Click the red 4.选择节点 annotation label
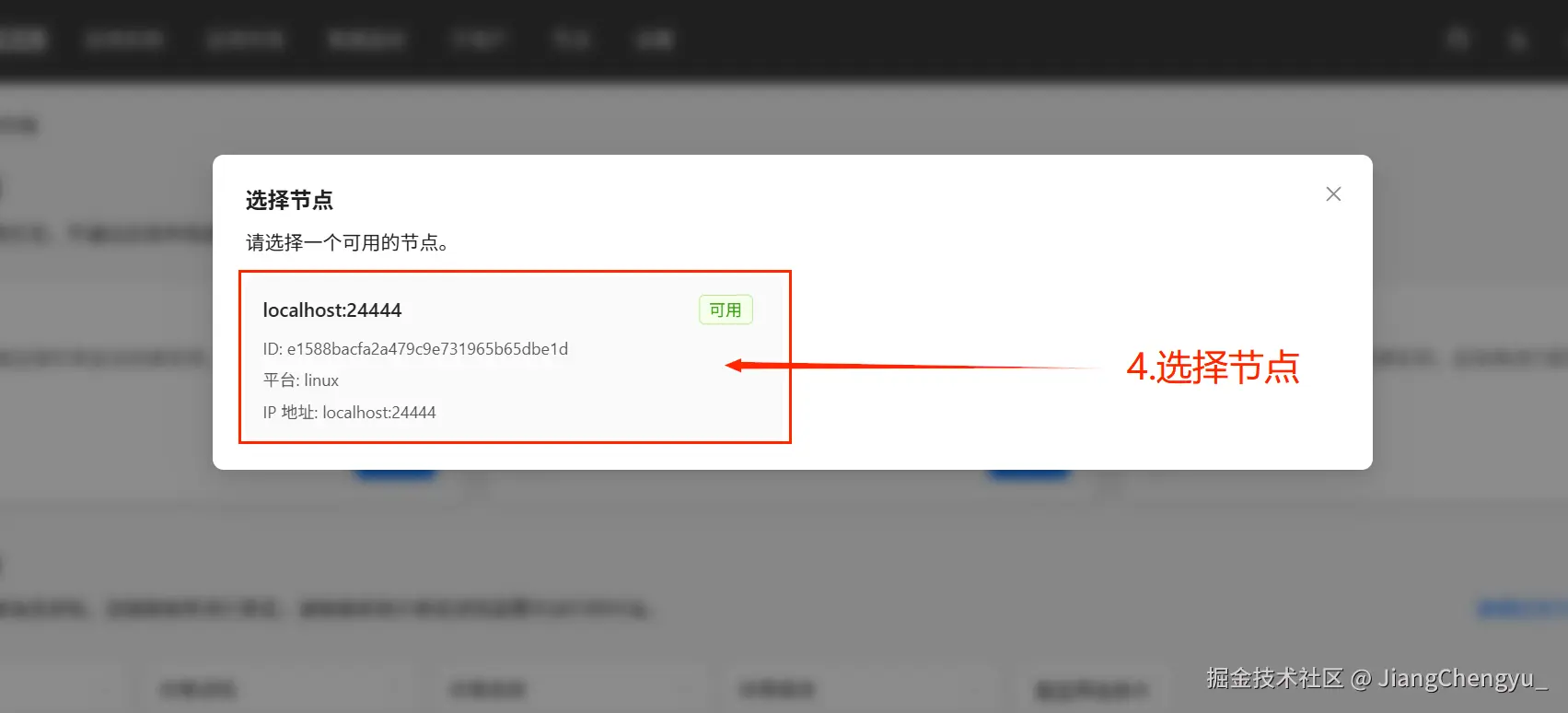Image resolution: width=1568 pixels, height=713 pixels. tap(1213, 367)
